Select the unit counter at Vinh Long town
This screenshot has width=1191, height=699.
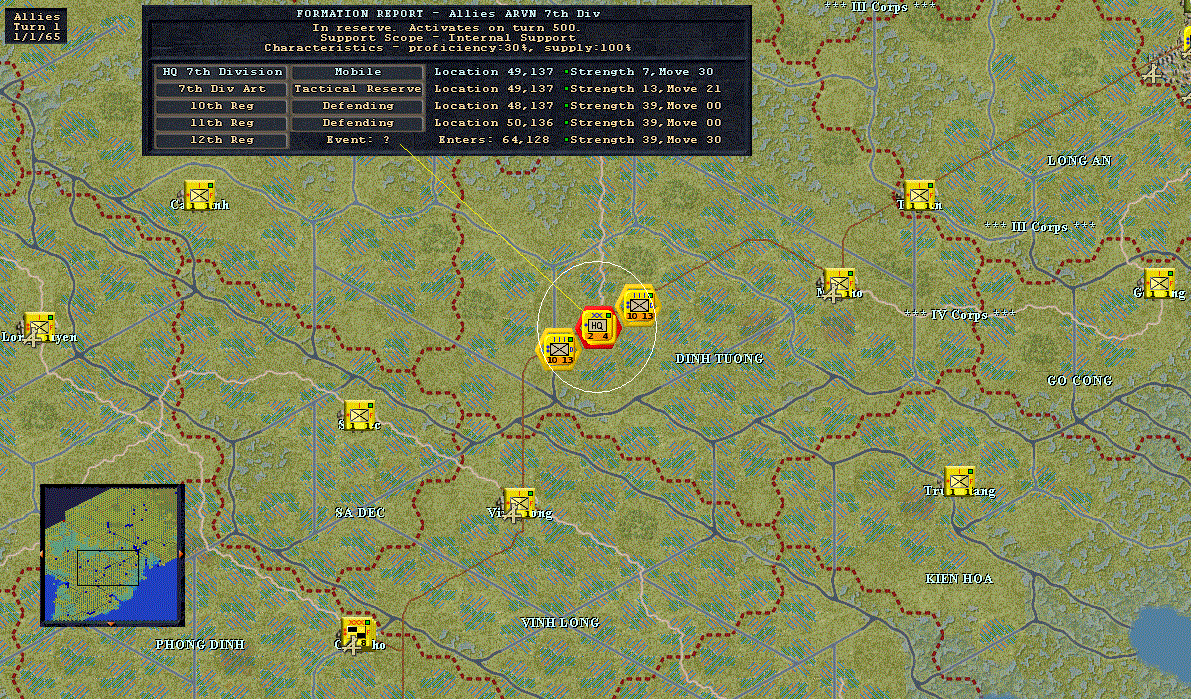tap(519, 503)
